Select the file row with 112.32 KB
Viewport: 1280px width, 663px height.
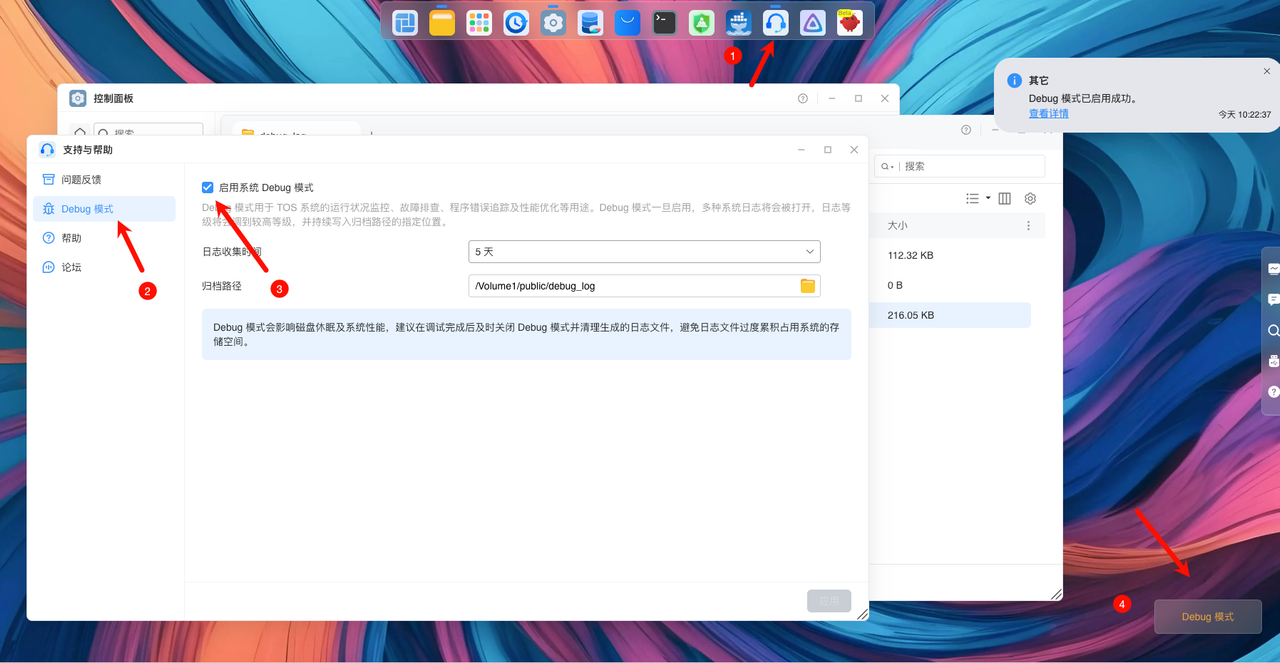pyautogui.click(x=952, y=256)
